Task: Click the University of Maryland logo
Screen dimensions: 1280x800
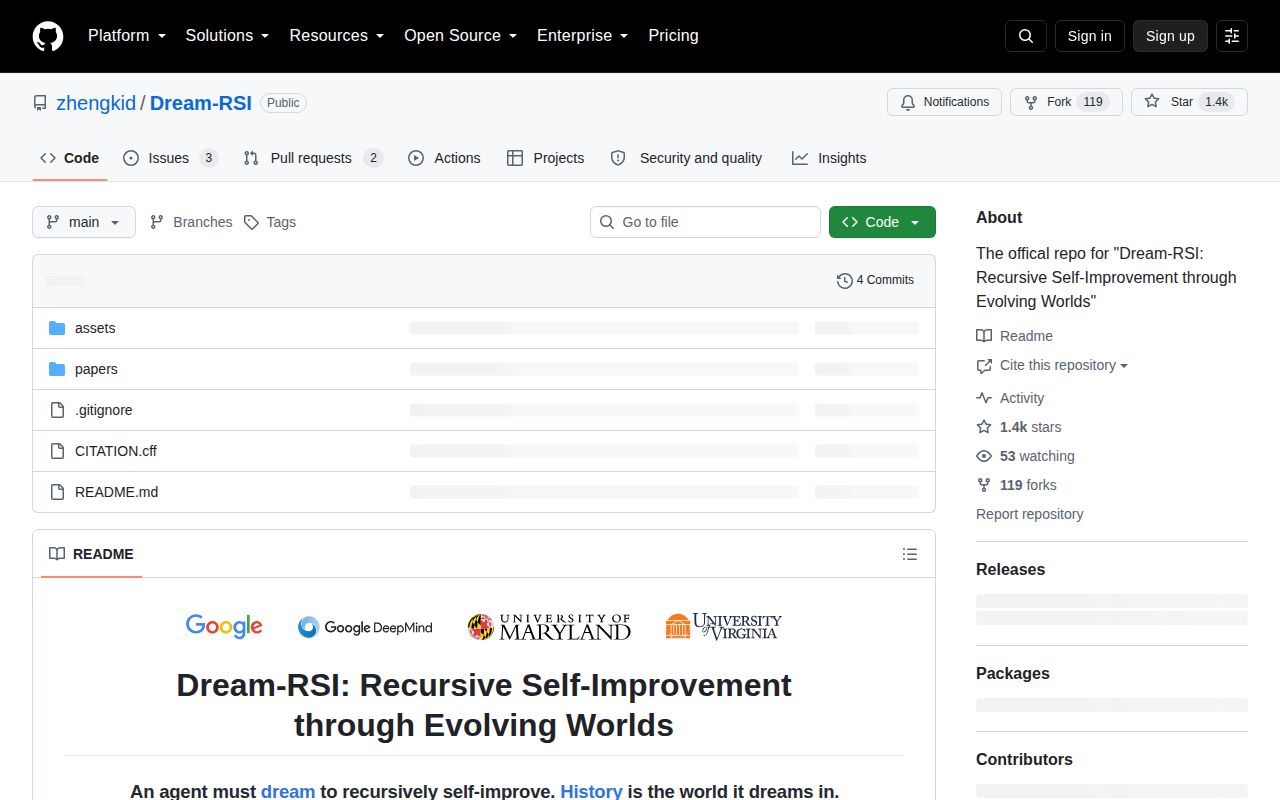Action: 549,627
